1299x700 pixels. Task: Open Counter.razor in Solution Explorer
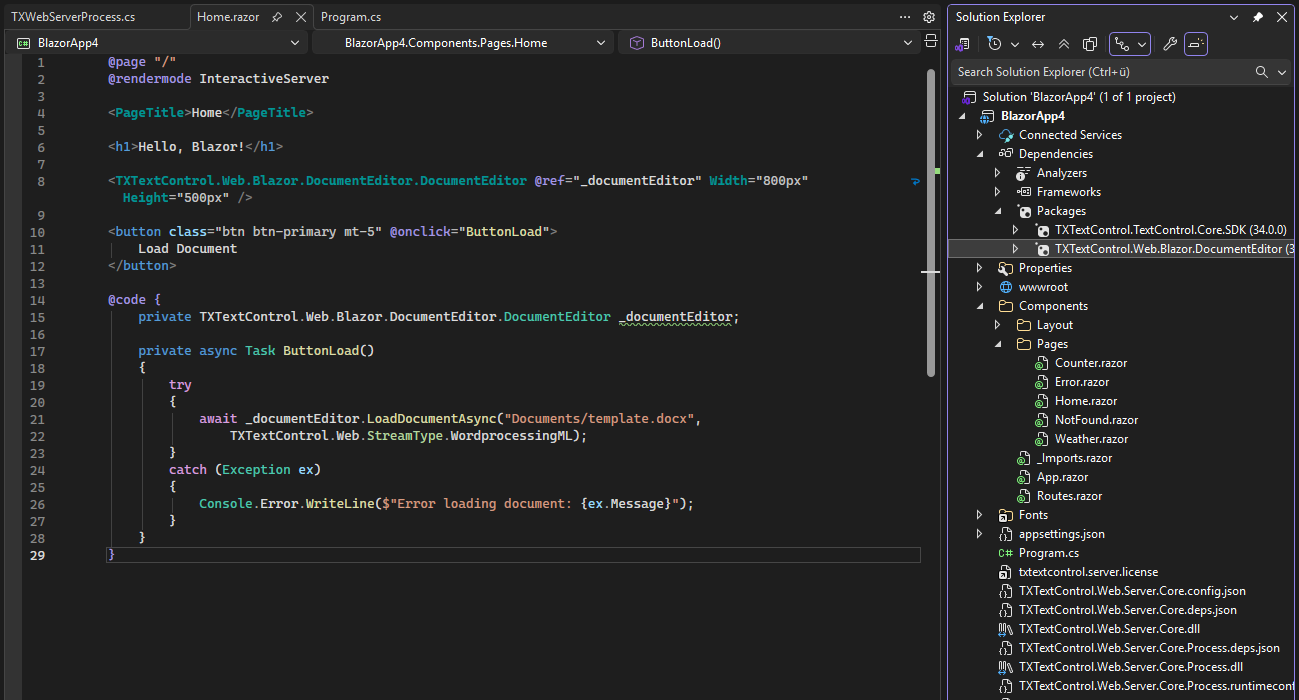click(1090, 363)
